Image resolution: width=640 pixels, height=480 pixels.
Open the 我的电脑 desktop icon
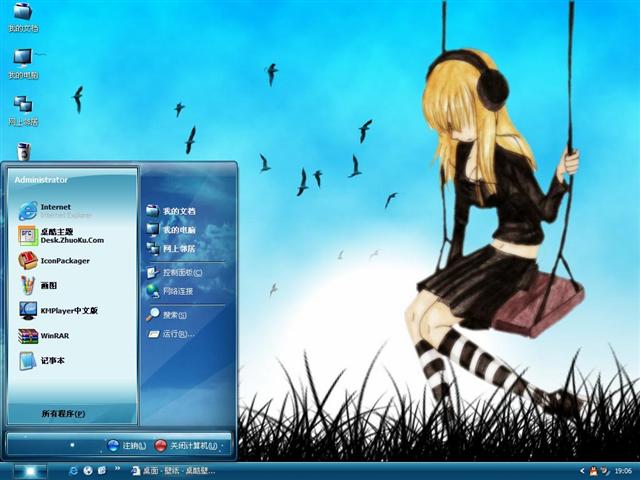click(22, 62)
